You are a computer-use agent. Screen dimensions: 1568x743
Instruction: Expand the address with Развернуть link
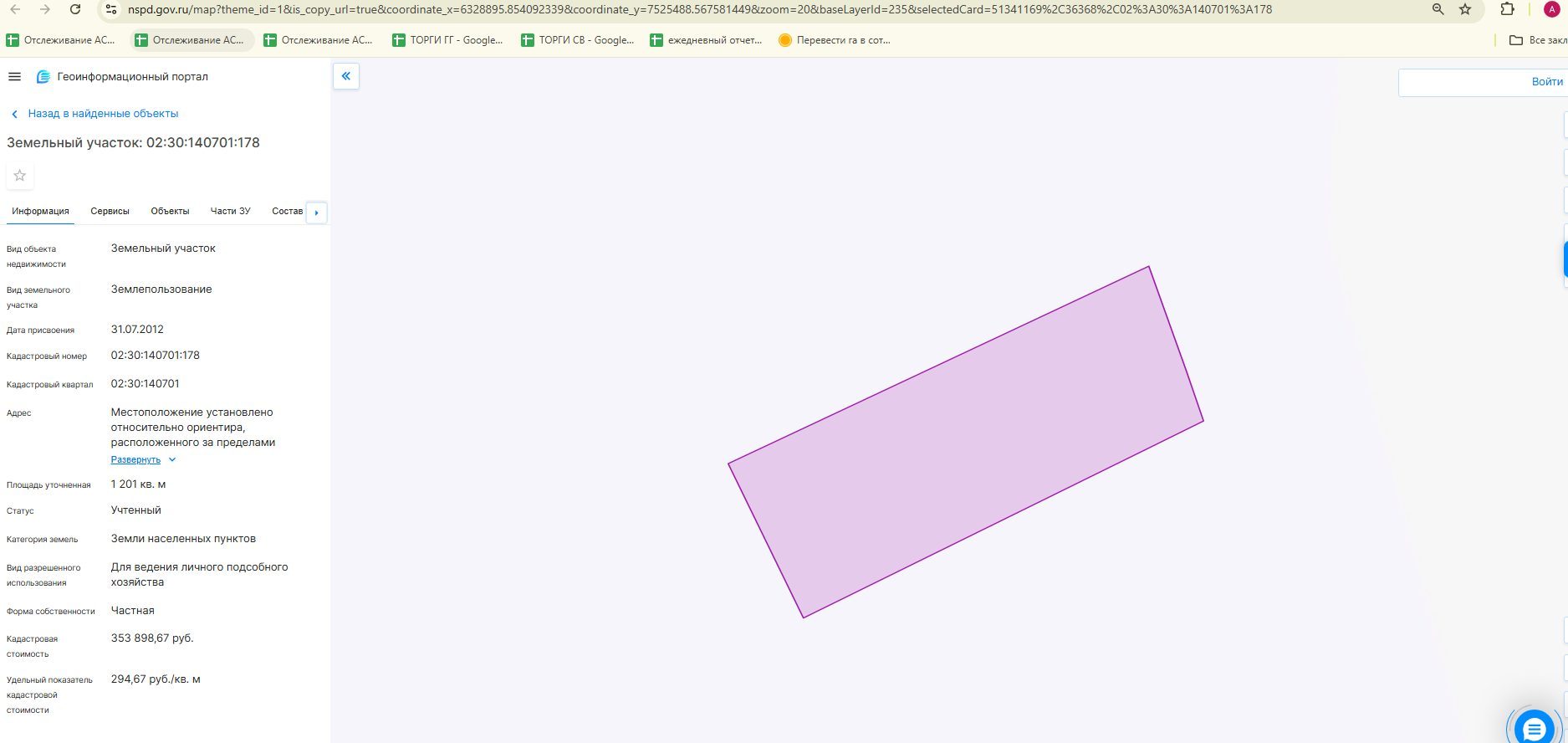pyautogui.click(x=135, y=460)
